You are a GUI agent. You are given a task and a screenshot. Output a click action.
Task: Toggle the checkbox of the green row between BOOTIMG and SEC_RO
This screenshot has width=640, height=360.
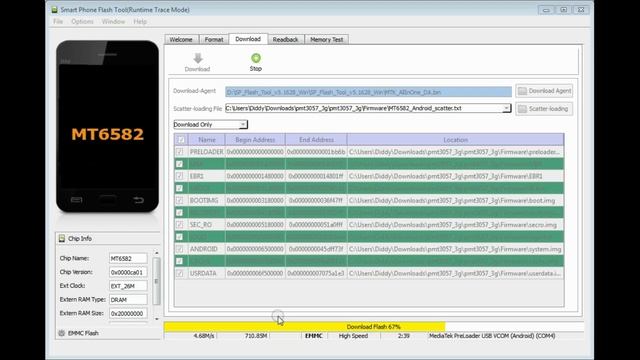tap(180, 213)
